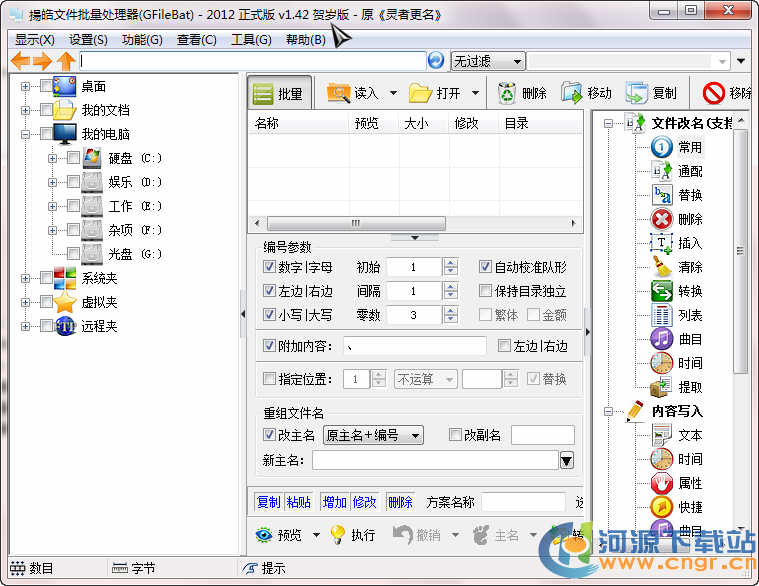
Task: Click the 执行 lightbulb execute button
Action: tap(338, 535)
